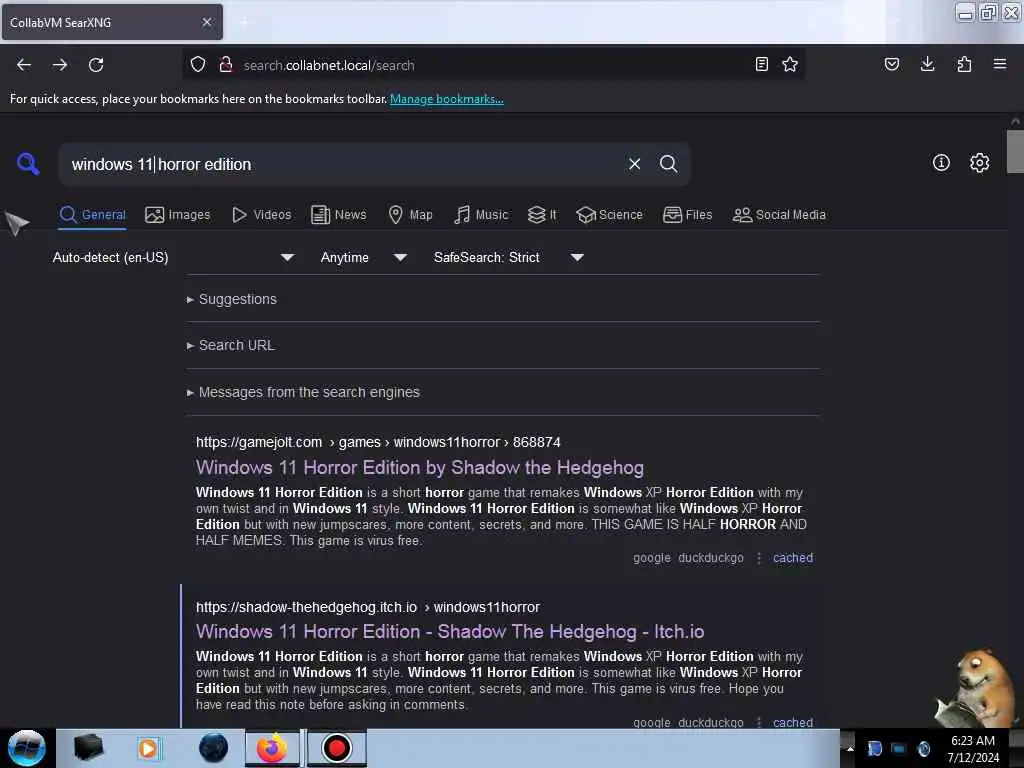
Task: Clear the search query with X
Action: (634, 164)
